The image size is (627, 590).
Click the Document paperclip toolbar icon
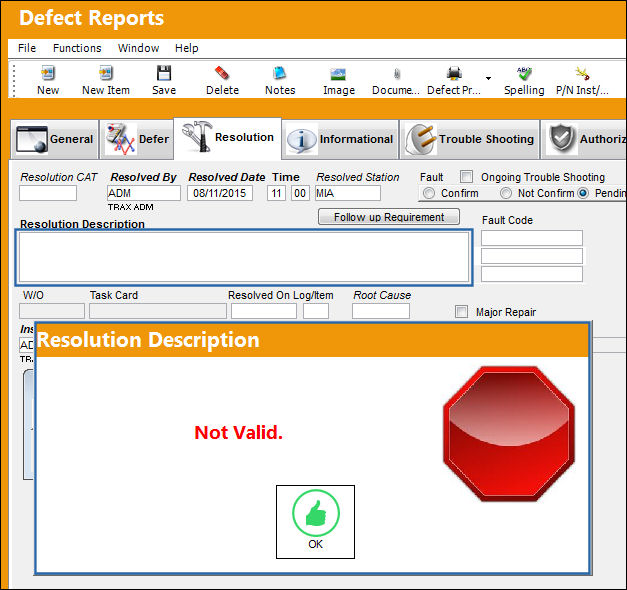click(x=397, y=74)
